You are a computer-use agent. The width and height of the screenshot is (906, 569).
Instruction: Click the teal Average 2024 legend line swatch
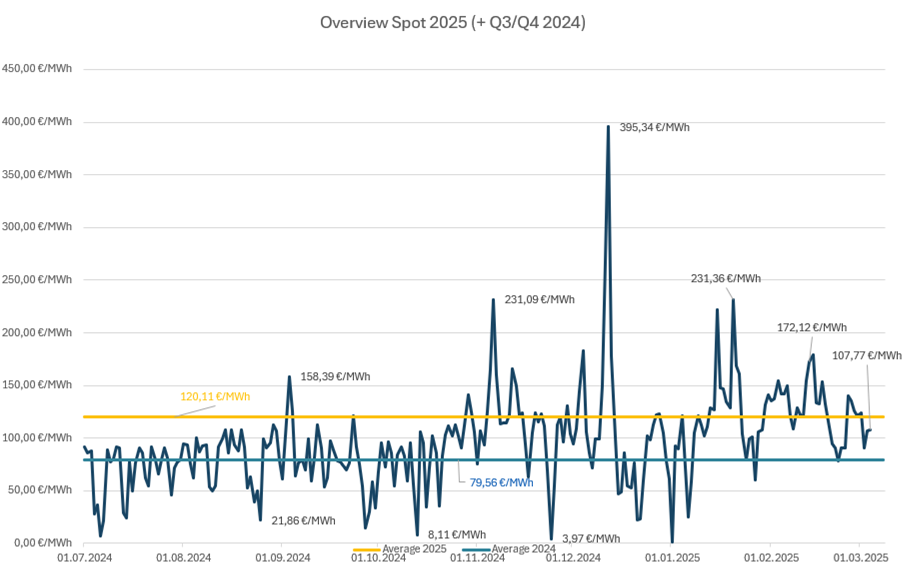[x=475, y=549]
